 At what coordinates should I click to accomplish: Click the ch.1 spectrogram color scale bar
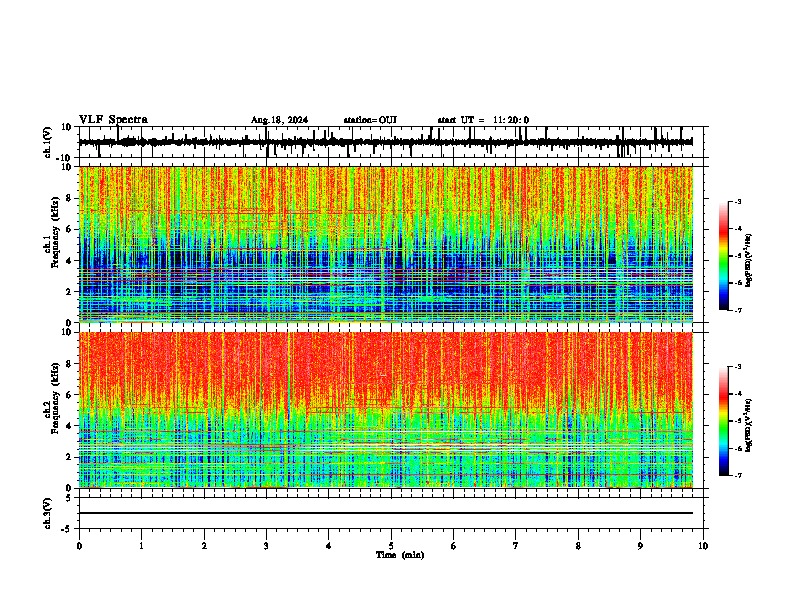(724, 256)
